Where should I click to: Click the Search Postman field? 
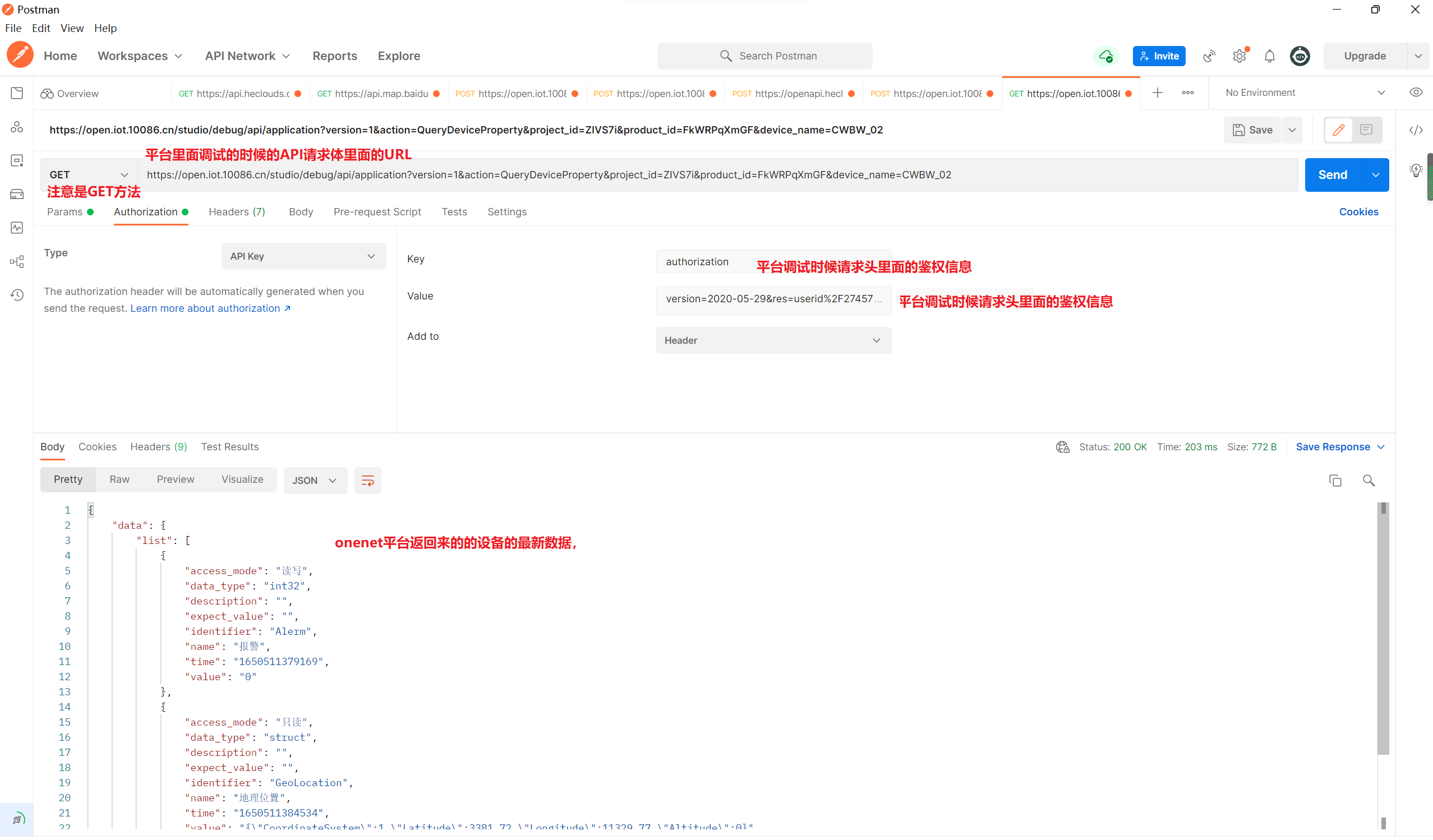click(764, 56)
